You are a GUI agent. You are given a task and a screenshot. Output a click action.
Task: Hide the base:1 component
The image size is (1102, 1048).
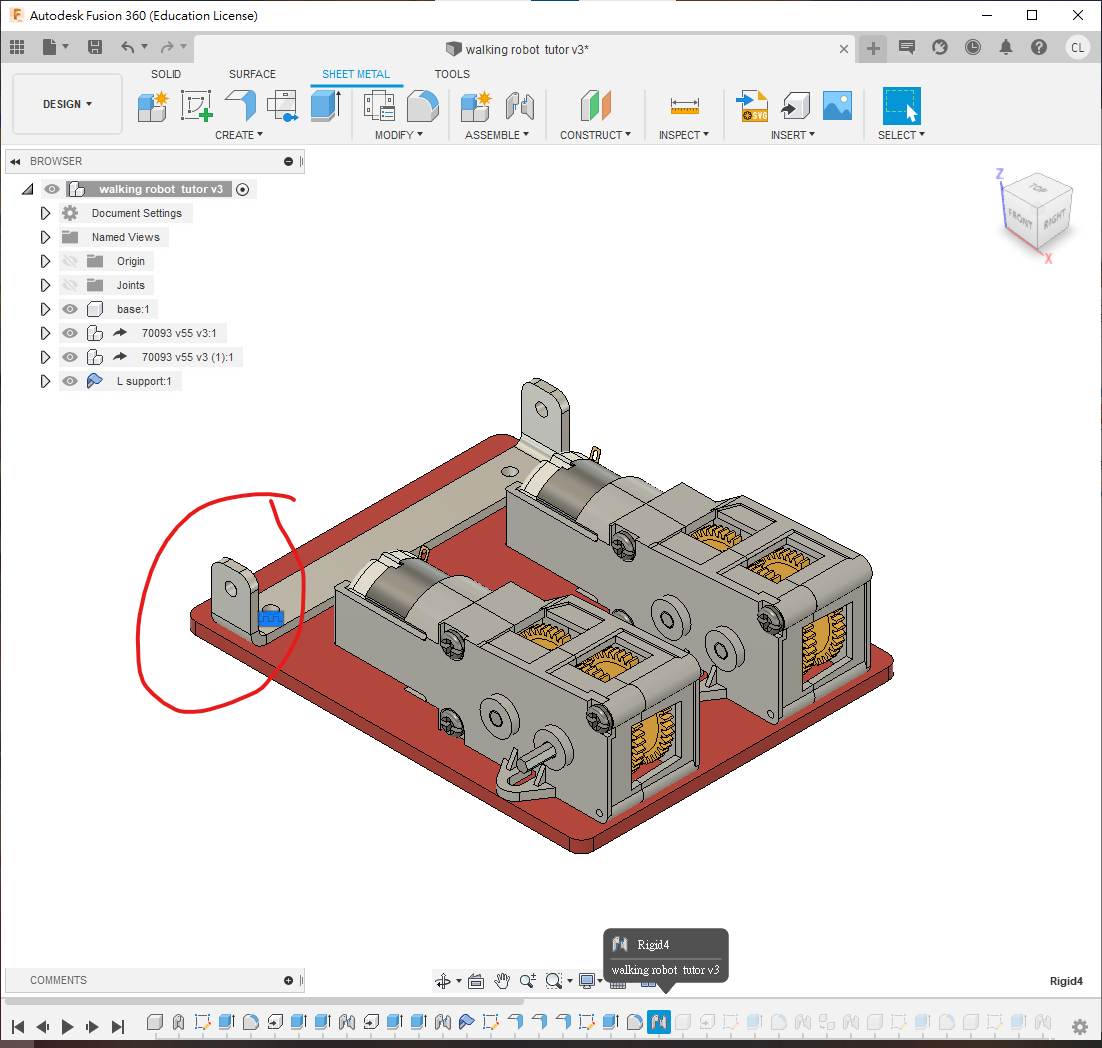70,309
